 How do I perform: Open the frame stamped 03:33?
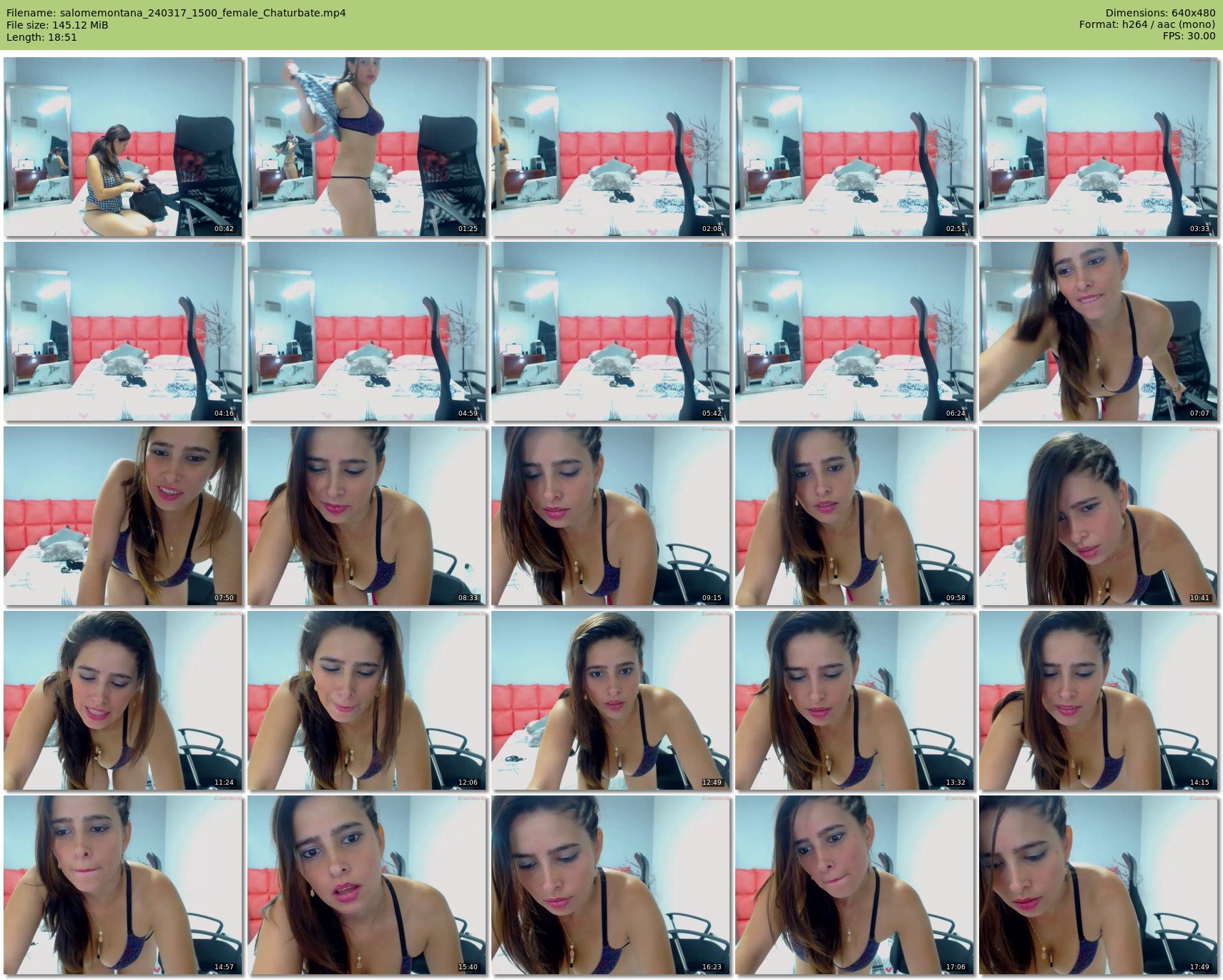(1098, 147)
